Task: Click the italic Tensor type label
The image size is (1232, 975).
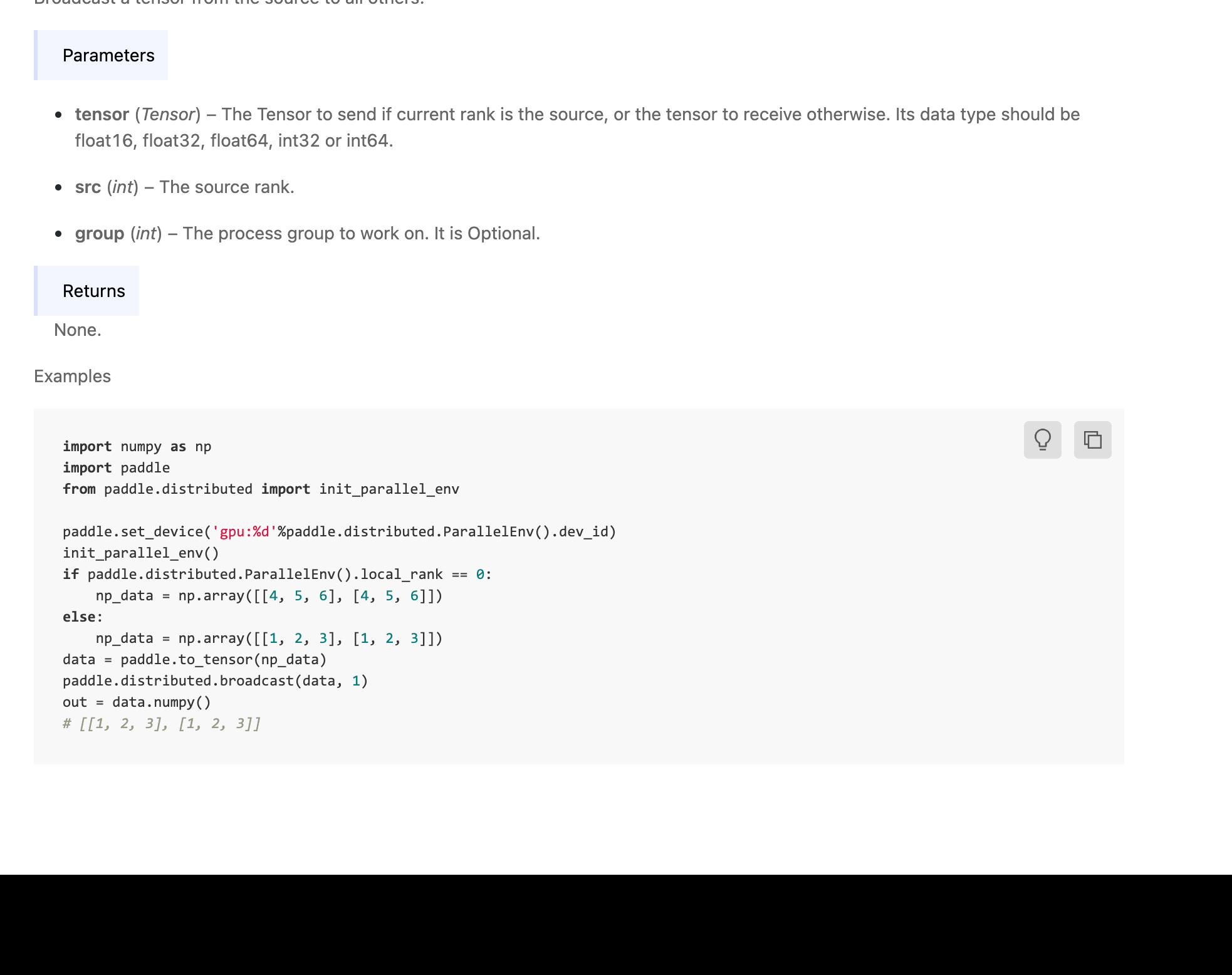Action: [x=168, y=115]
